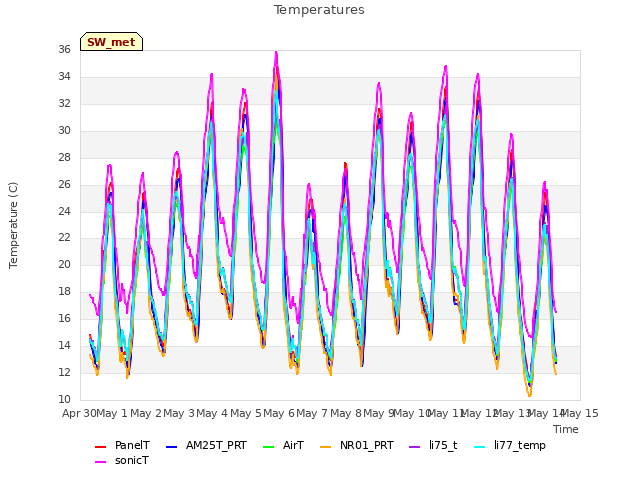Screen dimensions: 640x480
Task: Select the li77_temp legend label
Action: (x=520, y=445)
